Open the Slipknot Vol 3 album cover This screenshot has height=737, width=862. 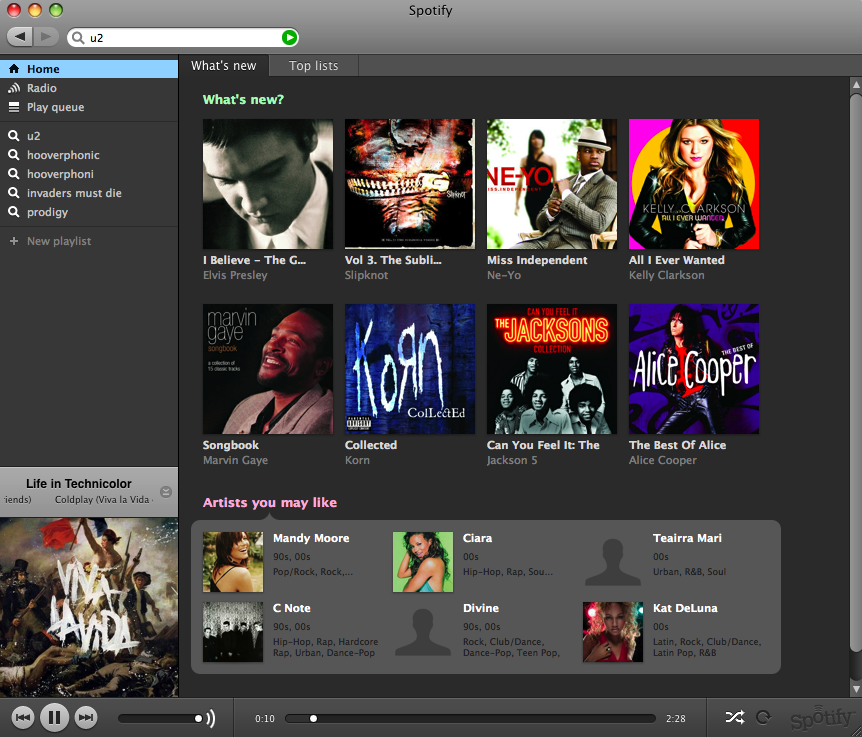410,184
